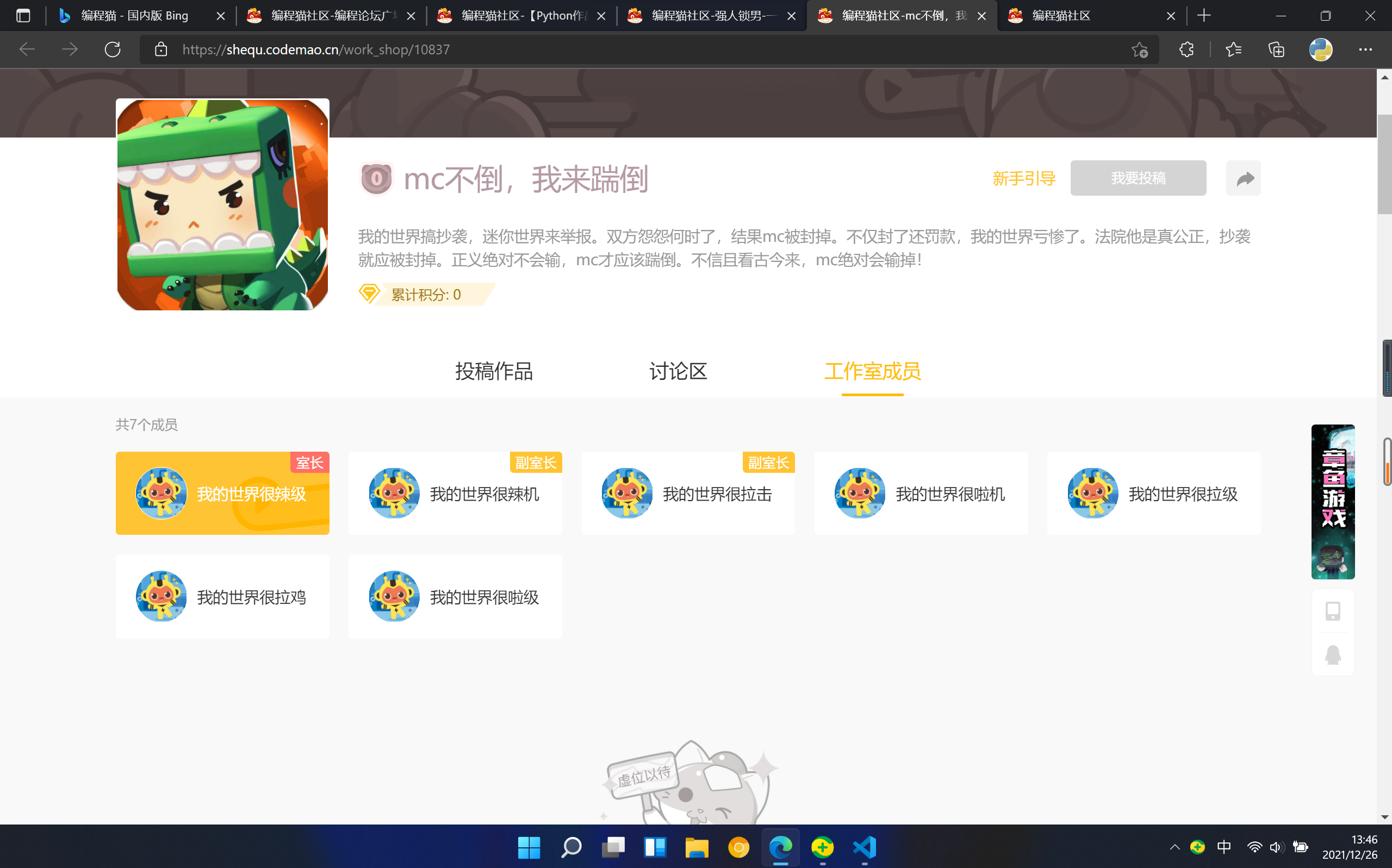This screenshot has width=1392, height=868.
Task: Click the 累计积分: 0 label
Action: click(x=426, y=295)
